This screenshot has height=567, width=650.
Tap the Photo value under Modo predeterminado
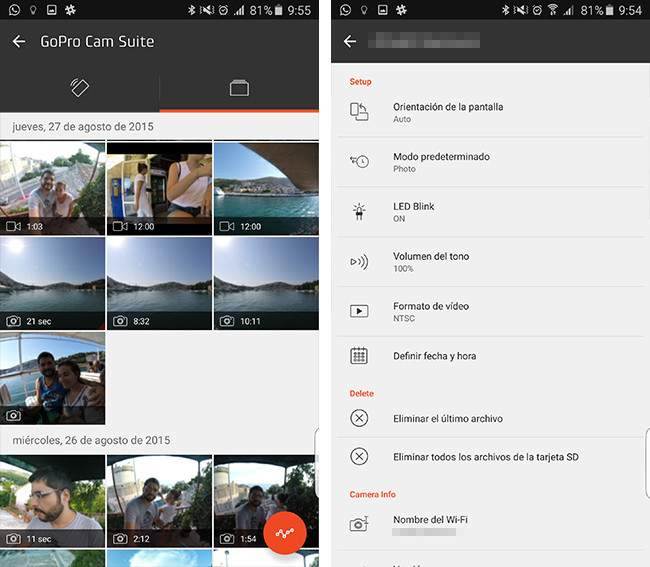404,169
